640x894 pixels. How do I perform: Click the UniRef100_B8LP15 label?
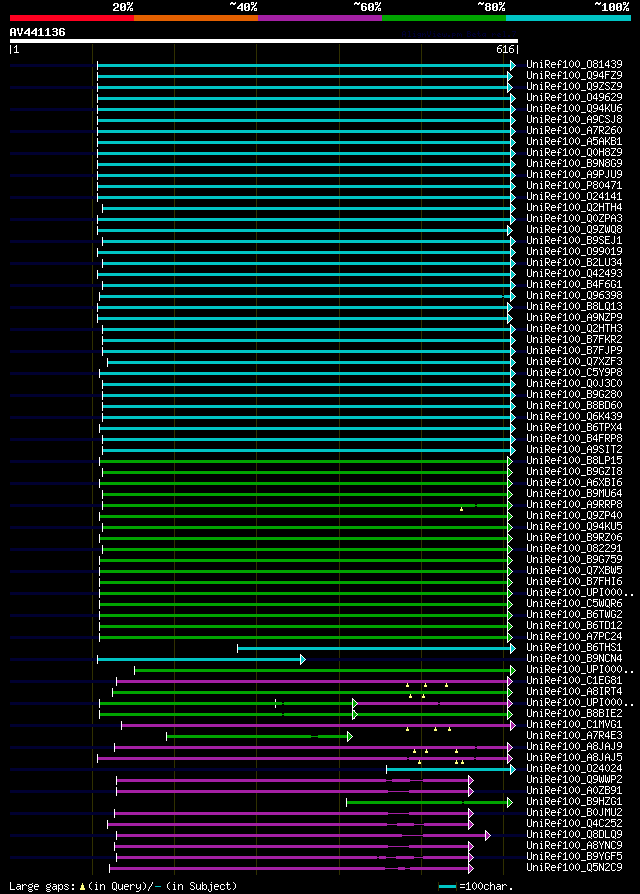pos(574,461)
